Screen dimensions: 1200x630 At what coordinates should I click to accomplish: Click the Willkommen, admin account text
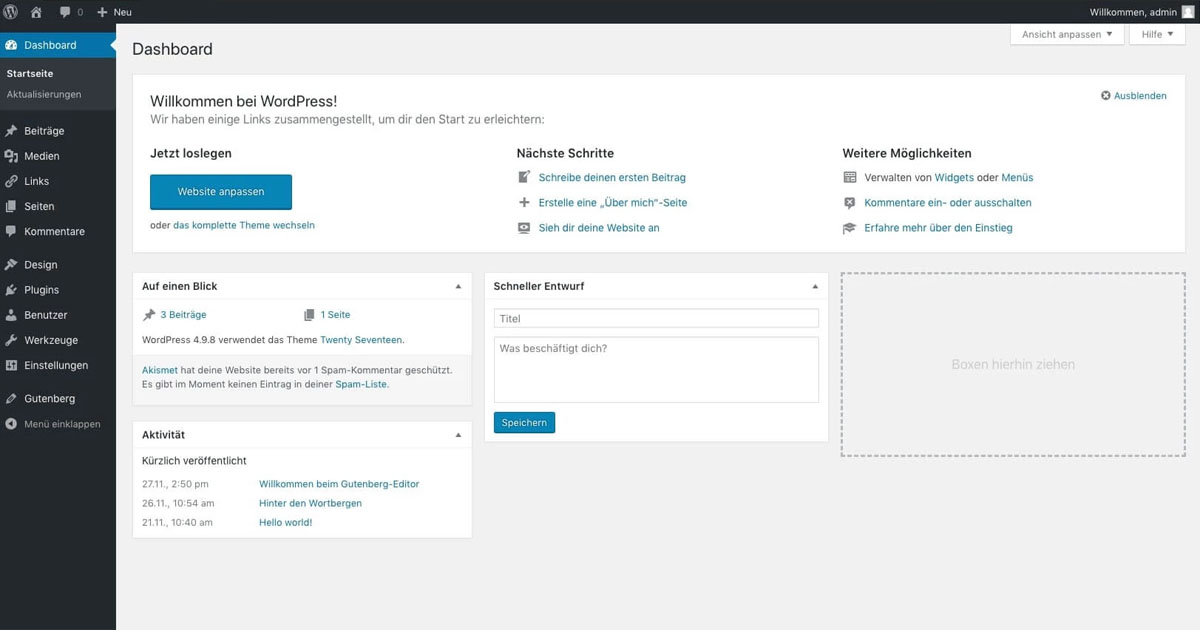coord(1133,12)
